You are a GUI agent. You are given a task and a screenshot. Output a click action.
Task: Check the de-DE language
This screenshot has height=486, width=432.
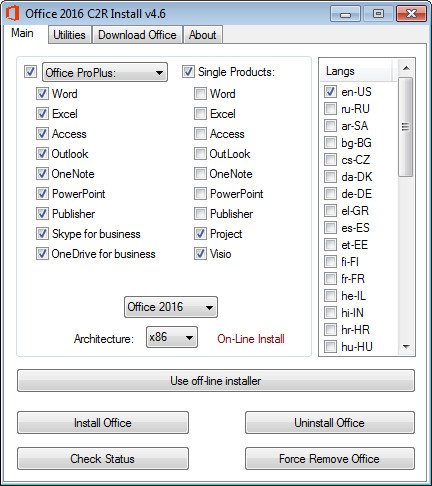[x=330, y=193]
